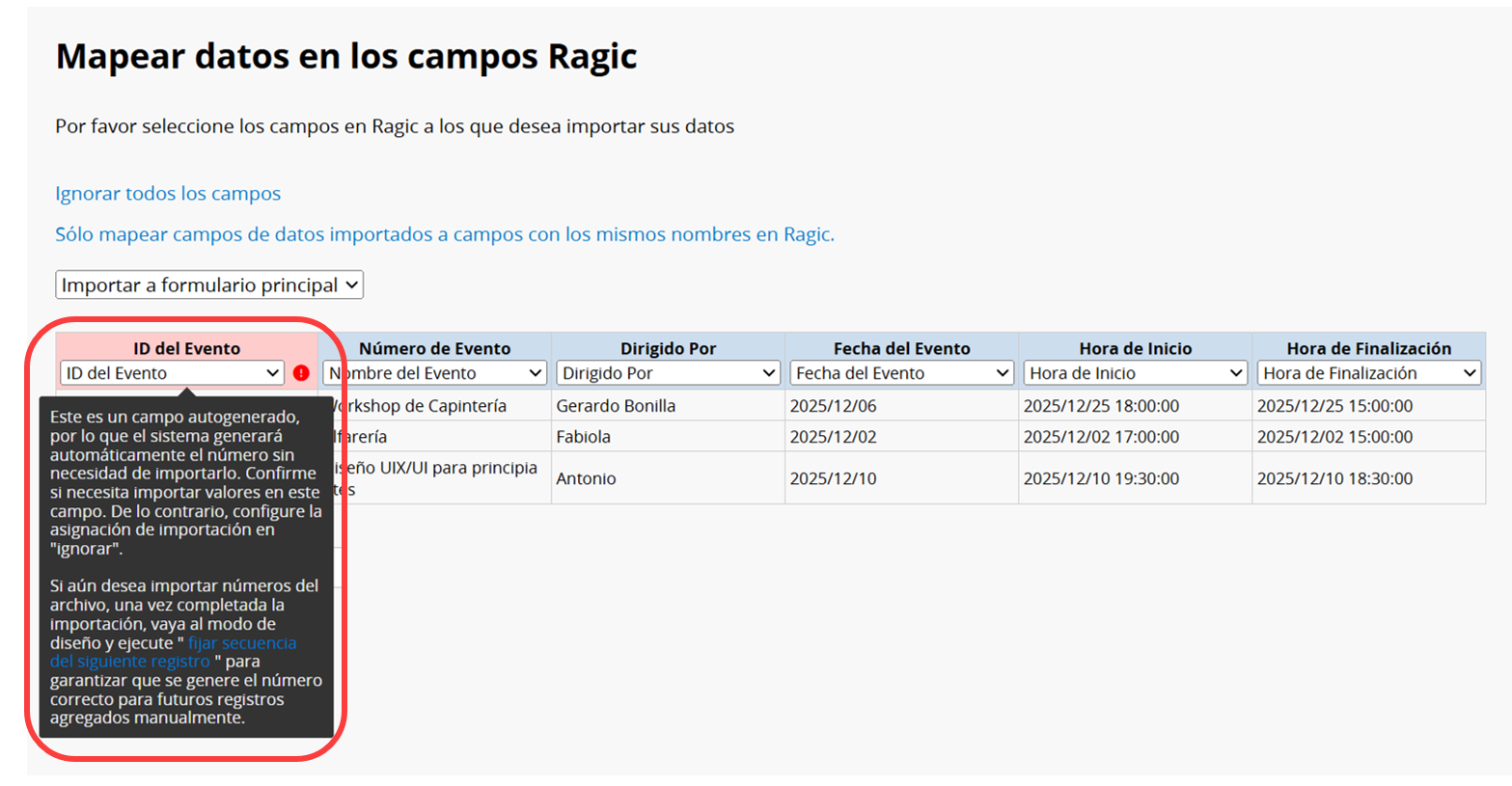Select the "Antonio" cell in the third row
Viewport: 1512px width, 786px height.
586,478
